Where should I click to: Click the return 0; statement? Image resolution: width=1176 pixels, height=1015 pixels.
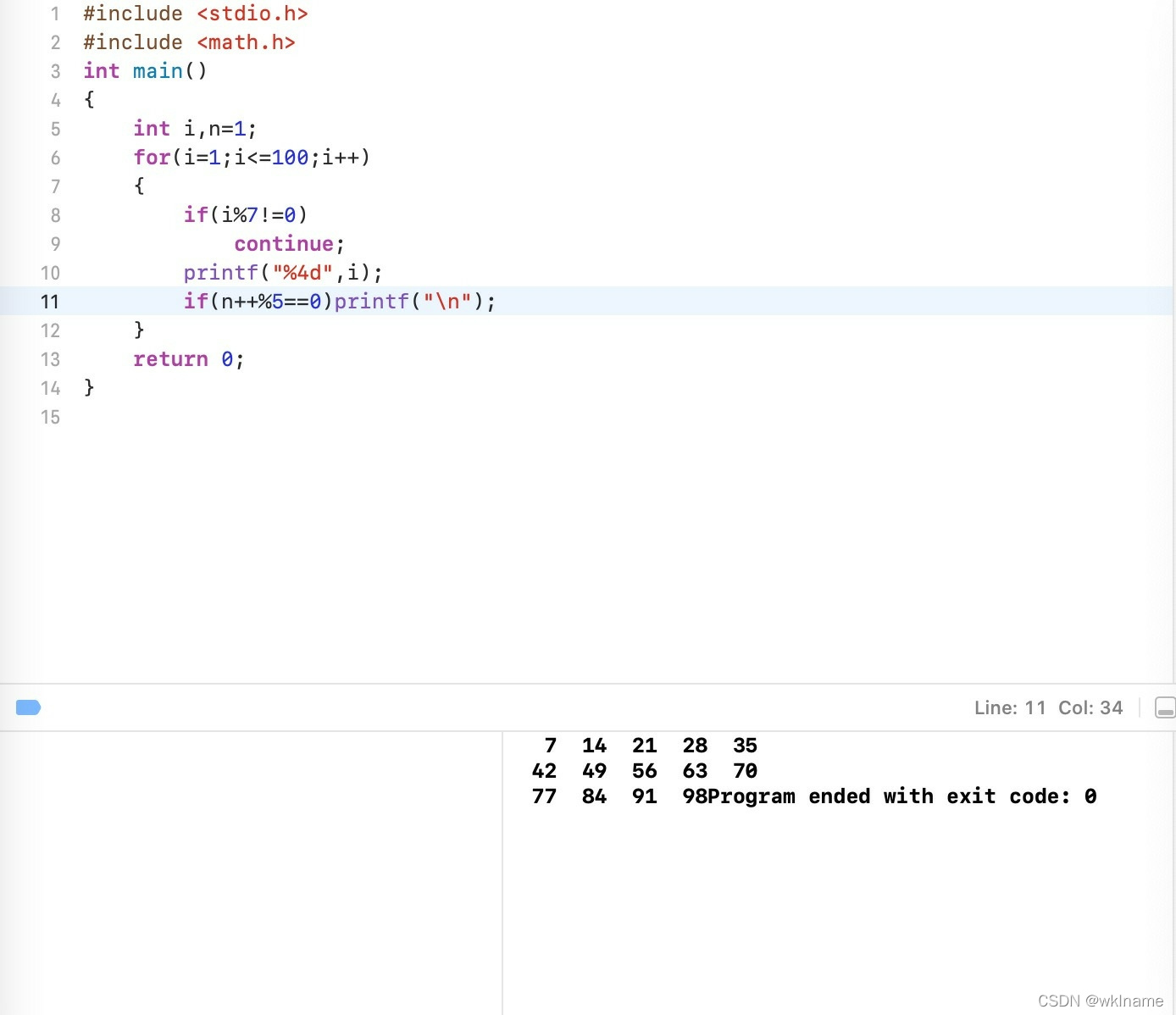point(189,359)
